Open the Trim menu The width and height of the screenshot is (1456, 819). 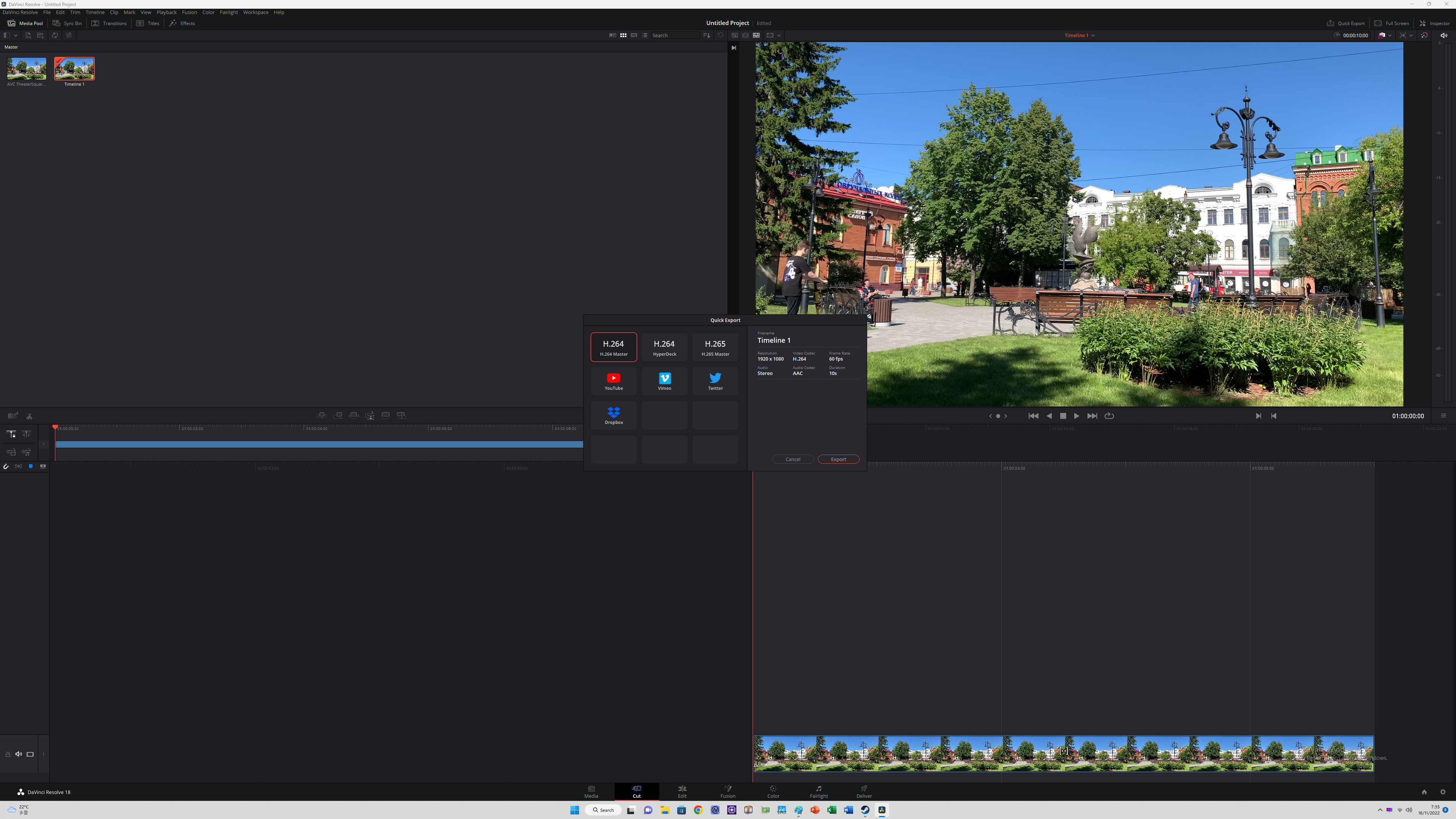[x=75, y=12]
